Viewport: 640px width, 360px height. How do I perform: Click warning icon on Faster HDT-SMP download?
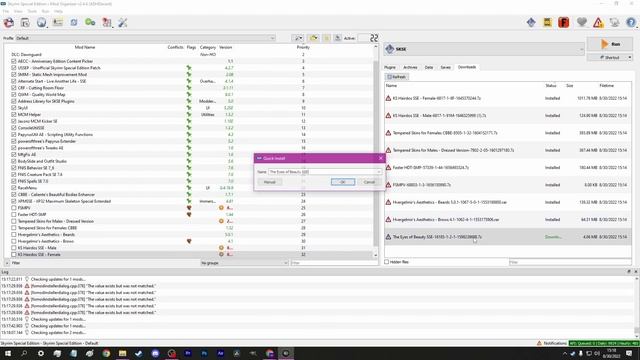tap(388, 167)
